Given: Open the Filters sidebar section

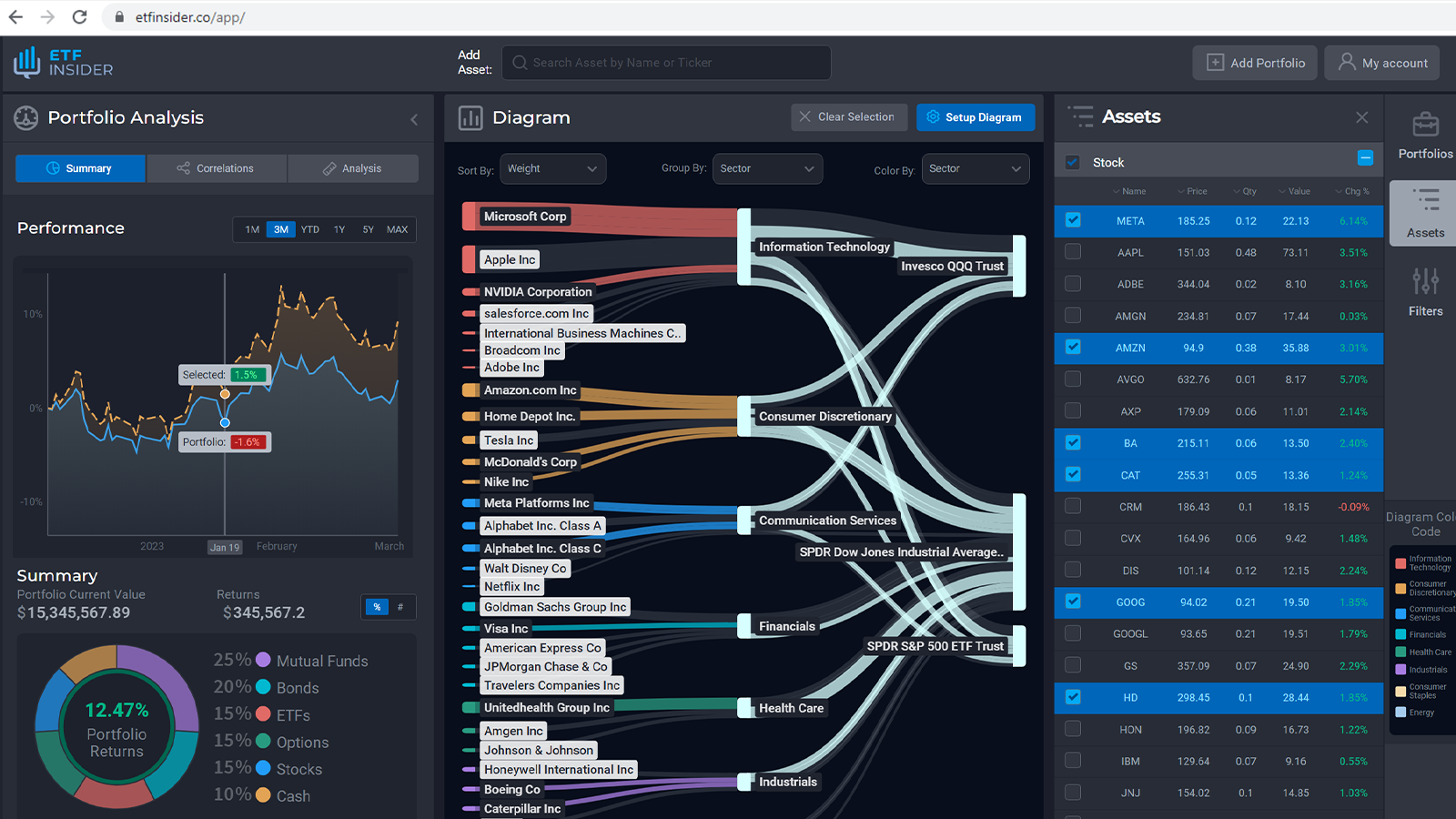Looking at the screenshot, I should point(1425,292).
